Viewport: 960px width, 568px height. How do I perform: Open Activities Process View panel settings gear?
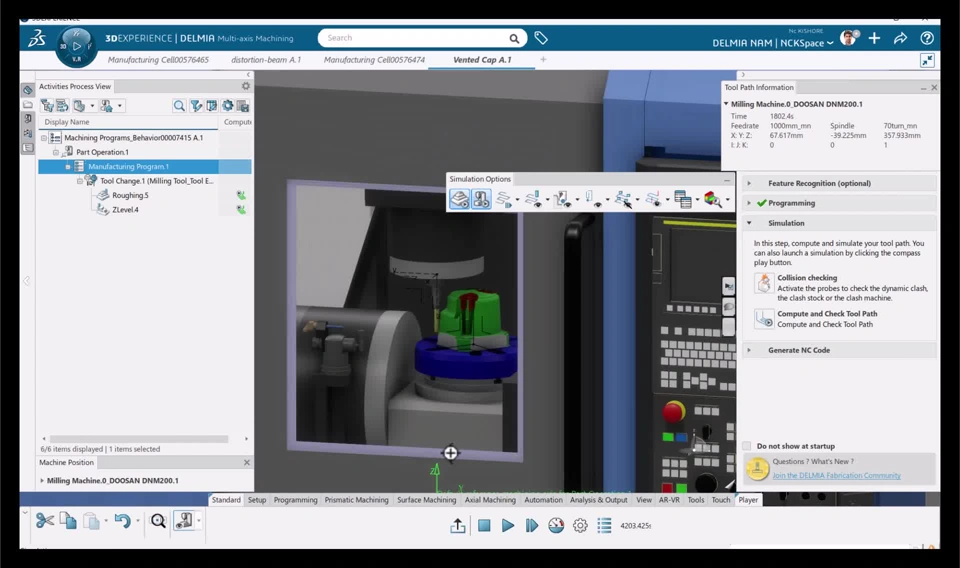(246, 86)
